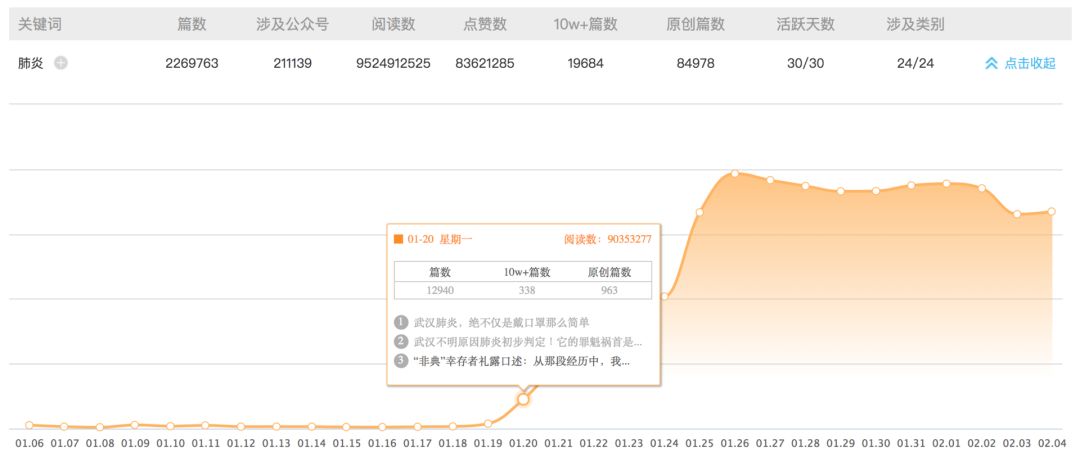Select the 02.01 data point on curve

(946, 183)
